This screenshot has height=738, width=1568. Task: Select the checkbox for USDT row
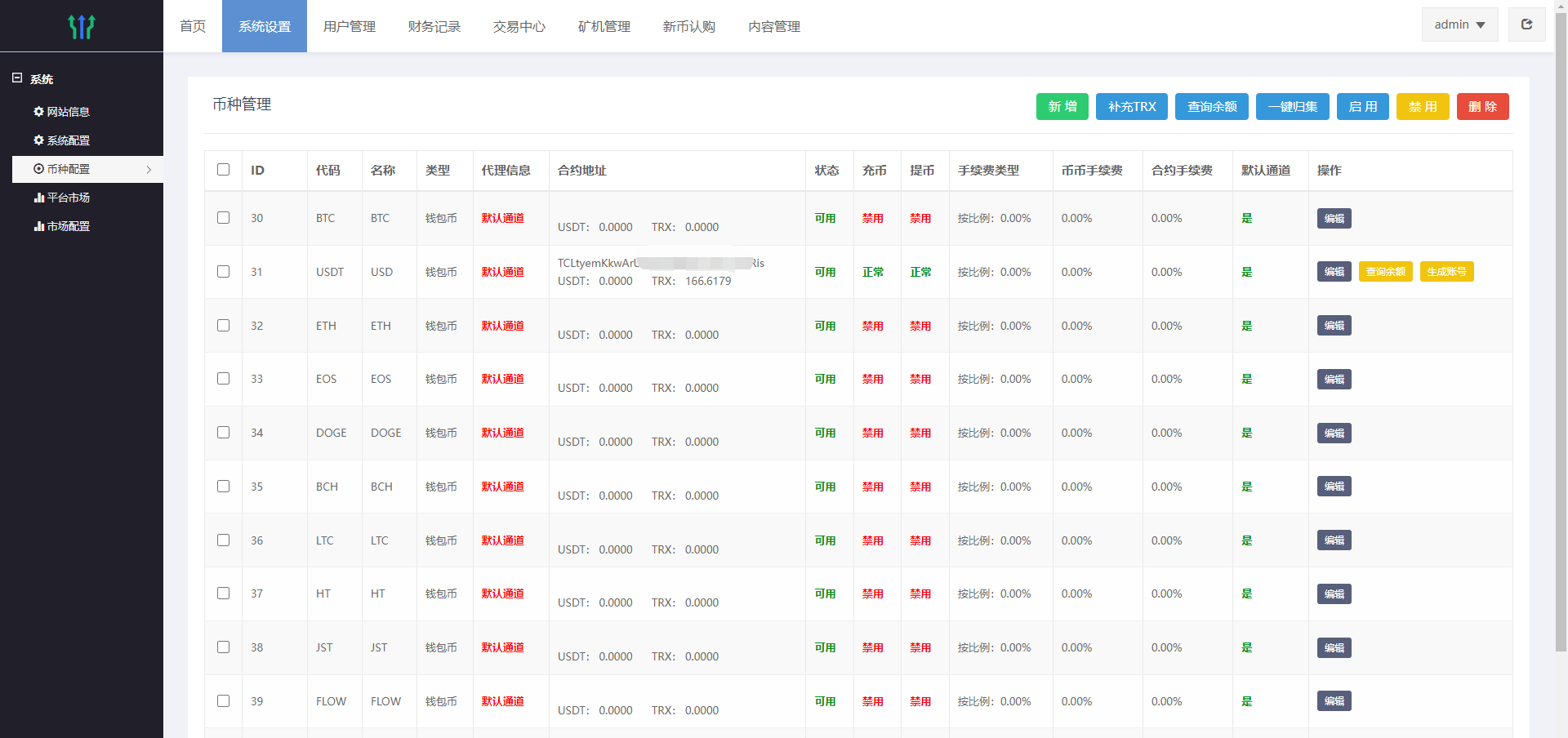point(223,272)
